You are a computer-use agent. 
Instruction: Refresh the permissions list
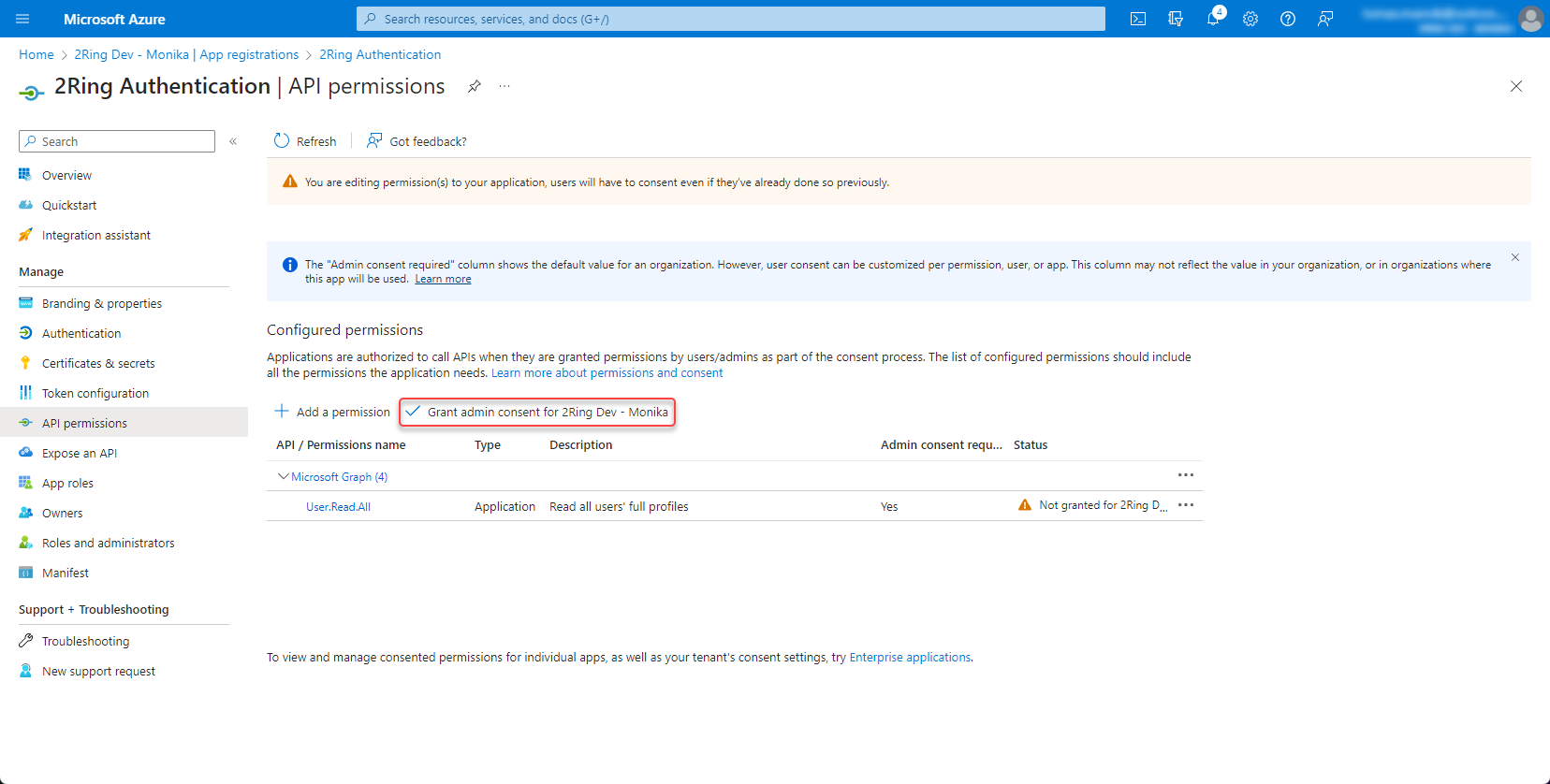pyautogui.click(x=305, y=141)
